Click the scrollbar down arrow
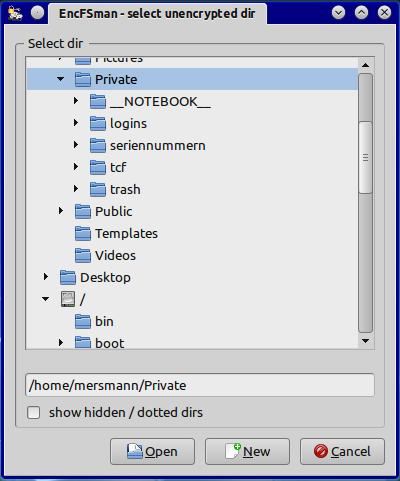The width and height of the screenshot is (400, 481). point(365,341)
